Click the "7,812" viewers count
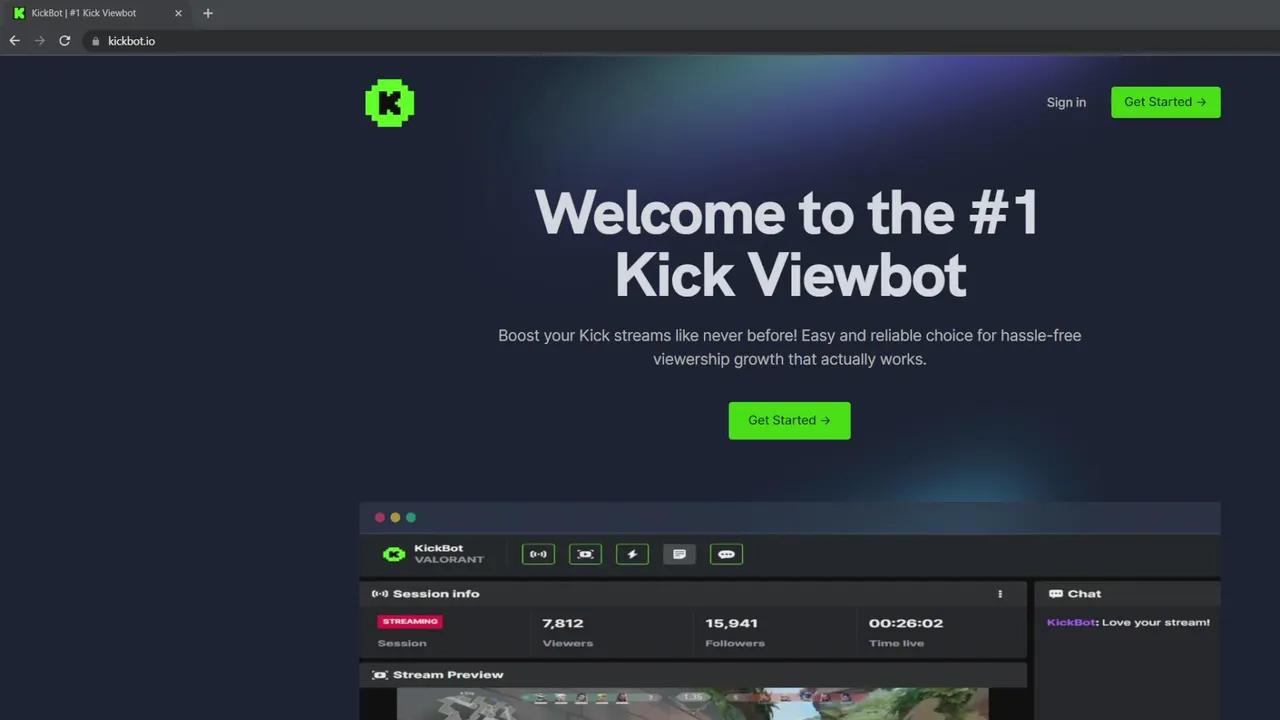Image resolution: width=1280 pixels, height=720 pixels. tap(563, 623)
